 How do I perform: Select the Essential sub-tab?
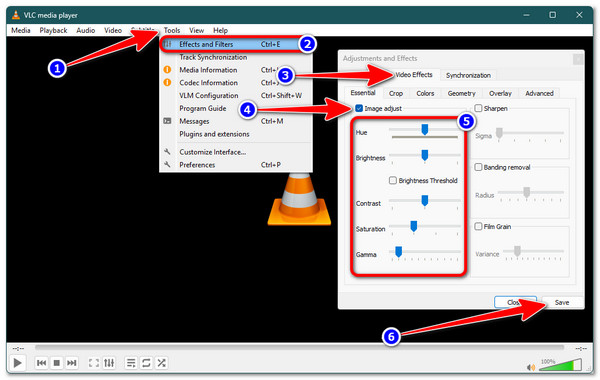[363, 93]
